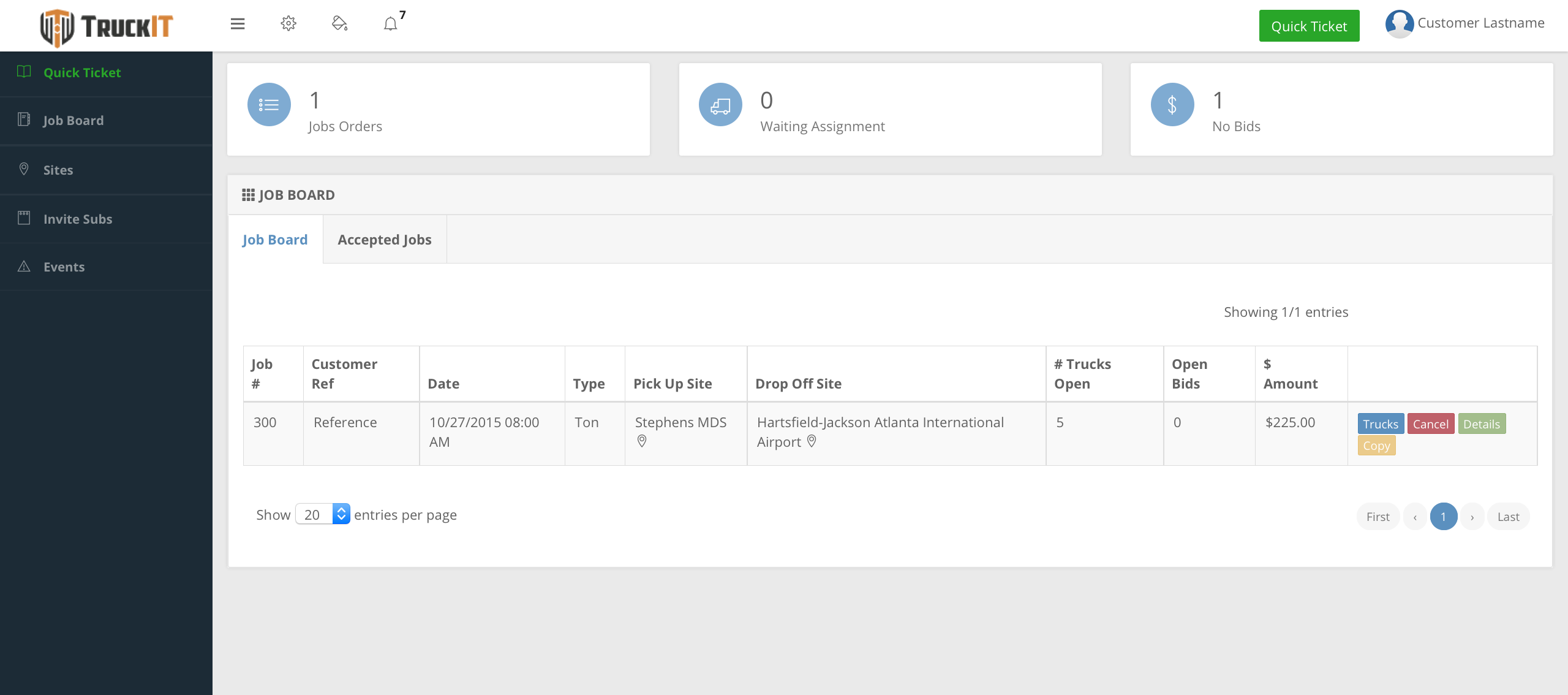Open Sites in the sidebar

pyautogui.click(x=58, y=170)
